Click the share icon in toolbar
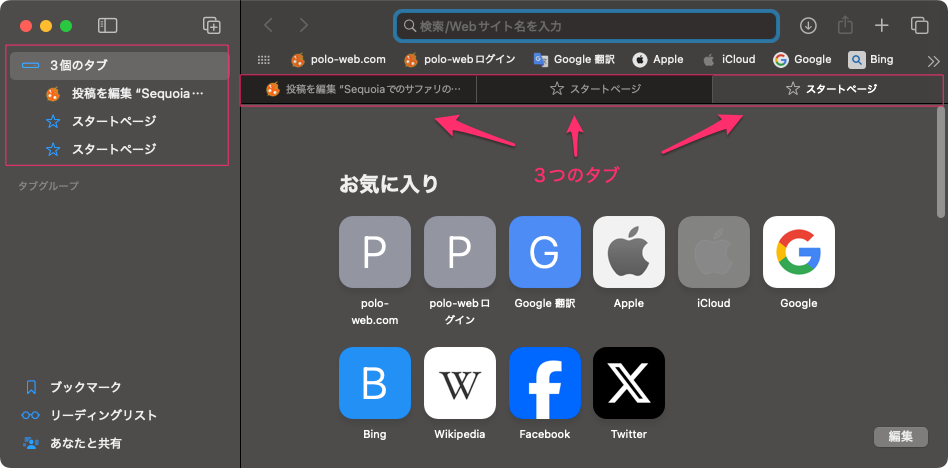Viewport: 948px width, 468px height. click(x=845, y=25)
